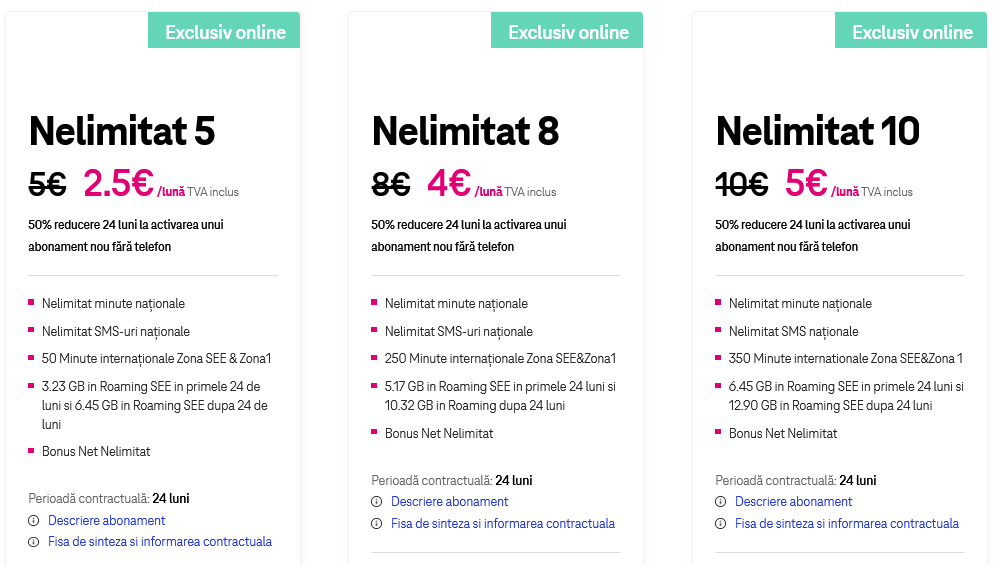Click info icon beside Nelimitat 8 Fisa de sinteza

click(x=376, y=524)
